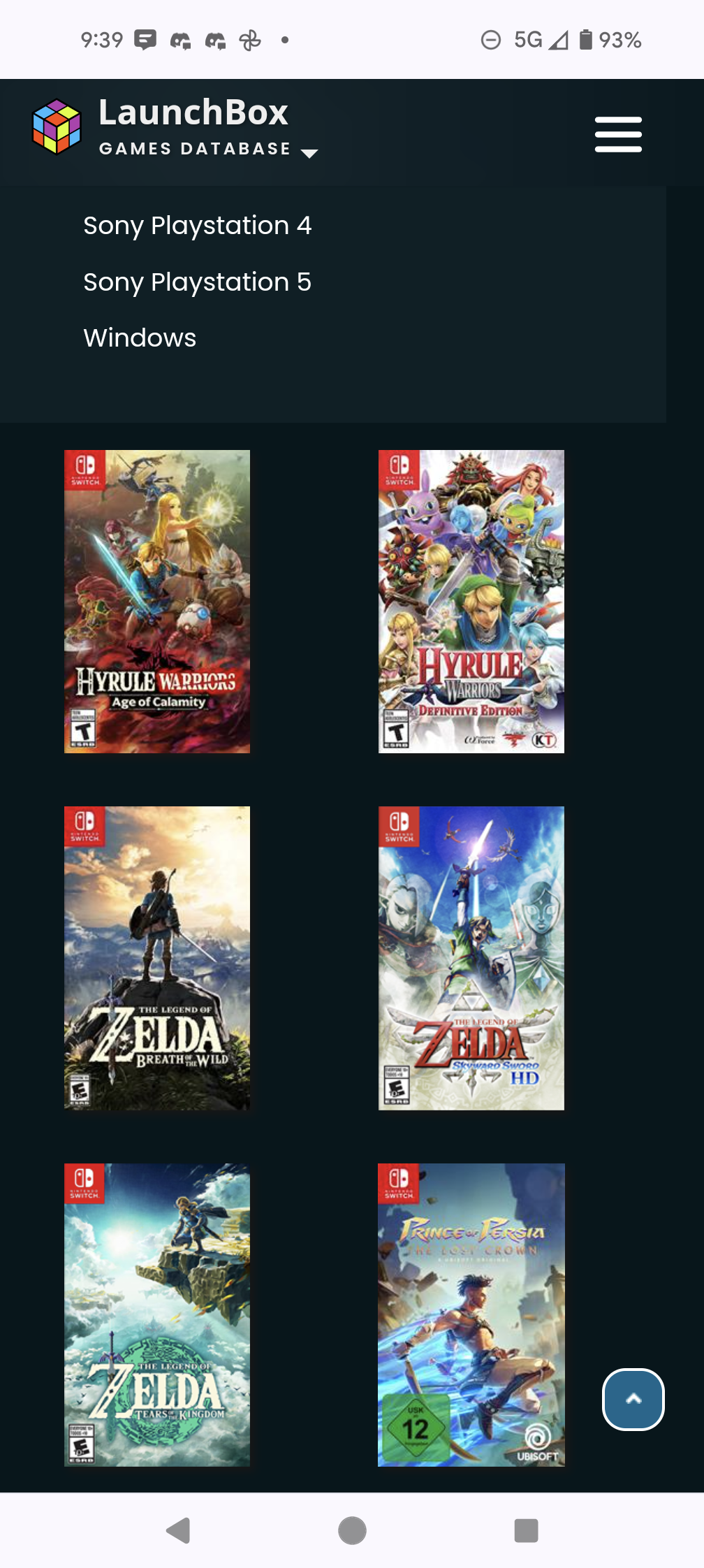Open Zelda Breath of the Wild cover
Image resolution: width=704 pixels, height=1568 pixels.
157,958
